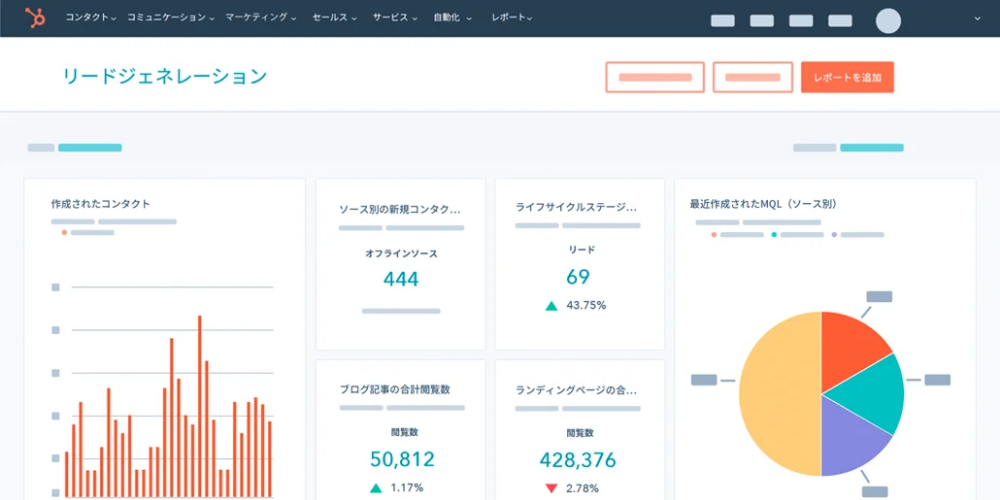Click the wide outlined button beside title
Screen dimensions: 1000x500
pyautogui.click(x=655, y=77)
